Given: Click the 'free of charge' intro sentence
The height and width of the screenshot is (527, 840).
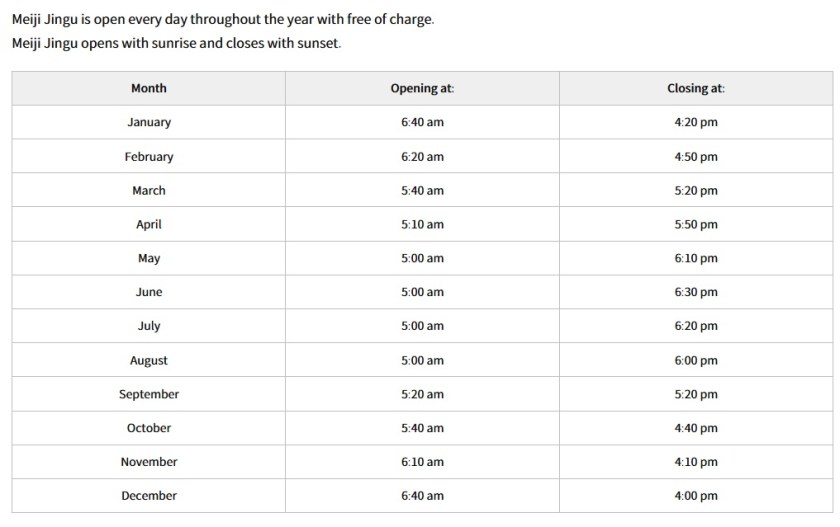Looking at the screenshot, I should [x=222, y=20].
